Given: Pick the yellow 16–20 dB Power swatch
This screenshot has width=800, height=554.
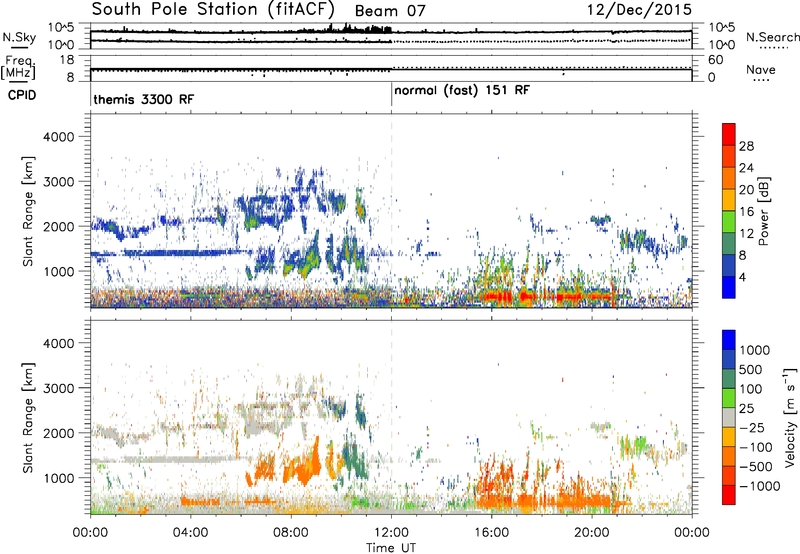Looking at the screenshot, I should [729, 200].
